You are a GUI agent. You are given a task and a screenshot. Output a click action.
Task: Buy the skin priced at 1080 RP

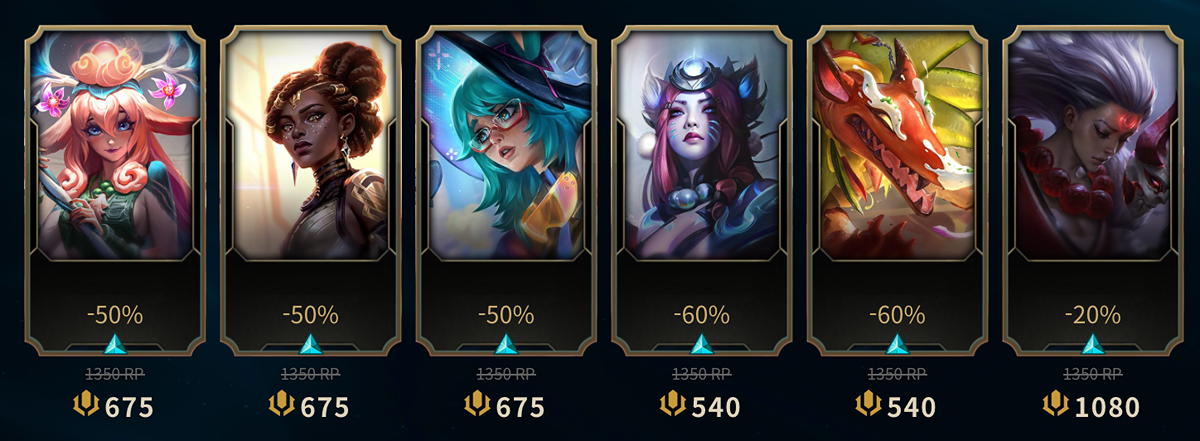[x=1107, y=407]
